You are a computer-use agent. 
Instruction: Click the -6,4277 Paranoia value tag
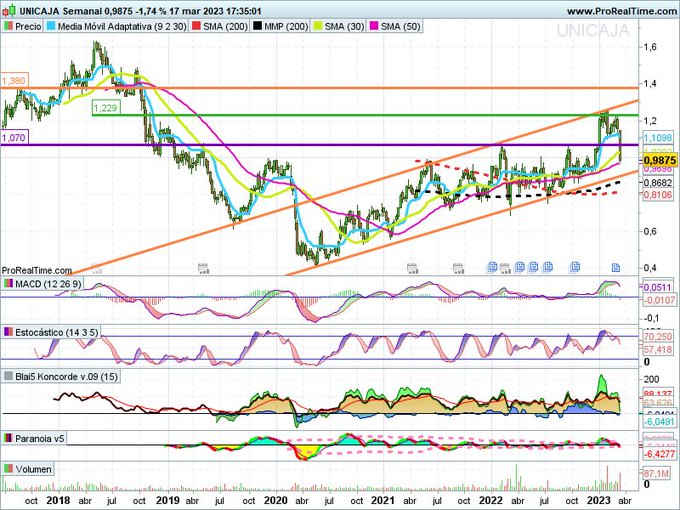[x=659, y=454]
